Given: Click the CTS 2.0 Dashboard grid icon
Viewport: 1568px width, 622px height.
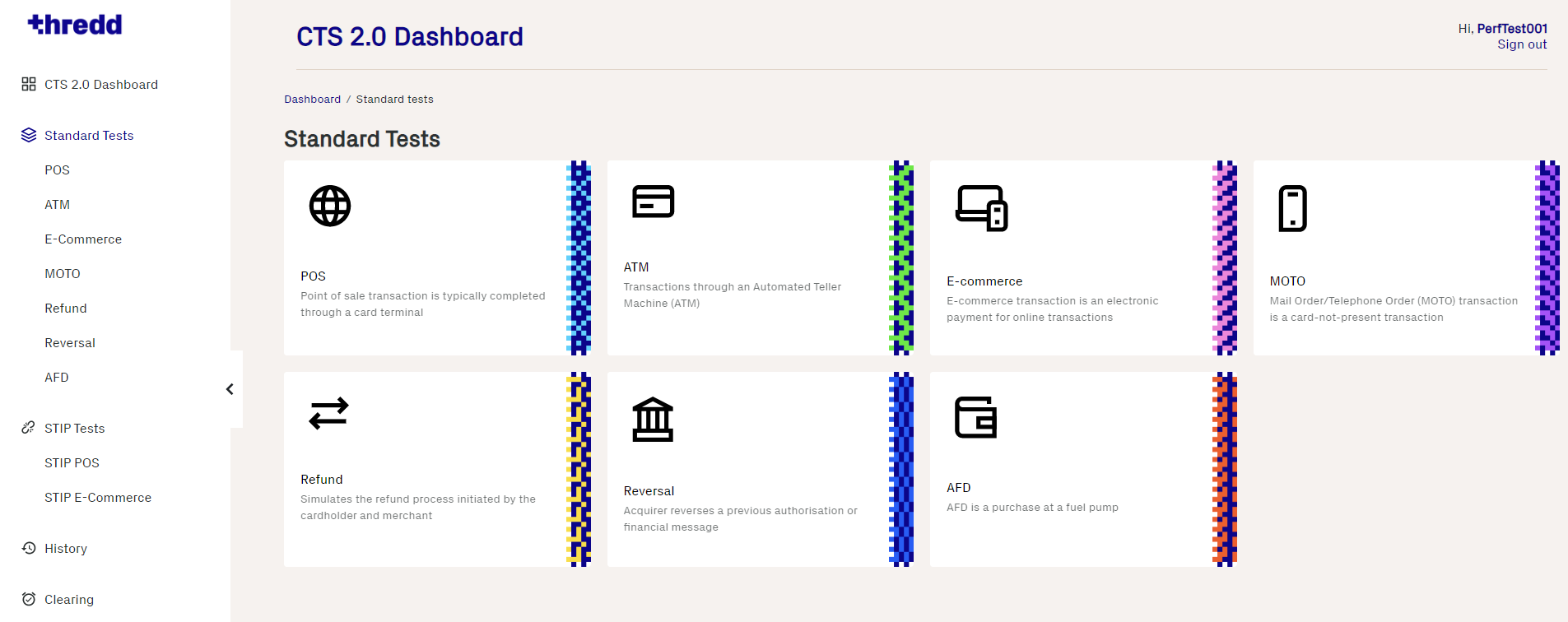Looking at the screenshot, I should (x=29, y=84).
